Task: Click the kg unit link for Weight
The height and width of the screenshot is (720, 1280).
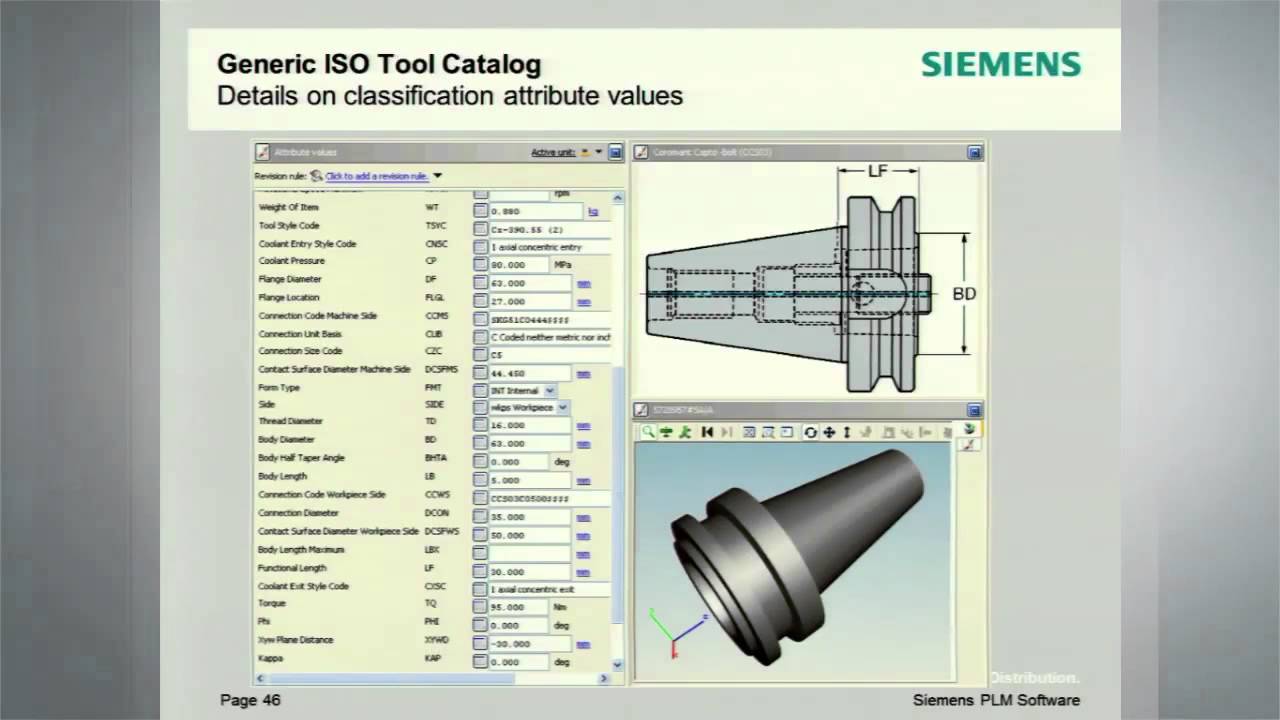Action: 593,211
